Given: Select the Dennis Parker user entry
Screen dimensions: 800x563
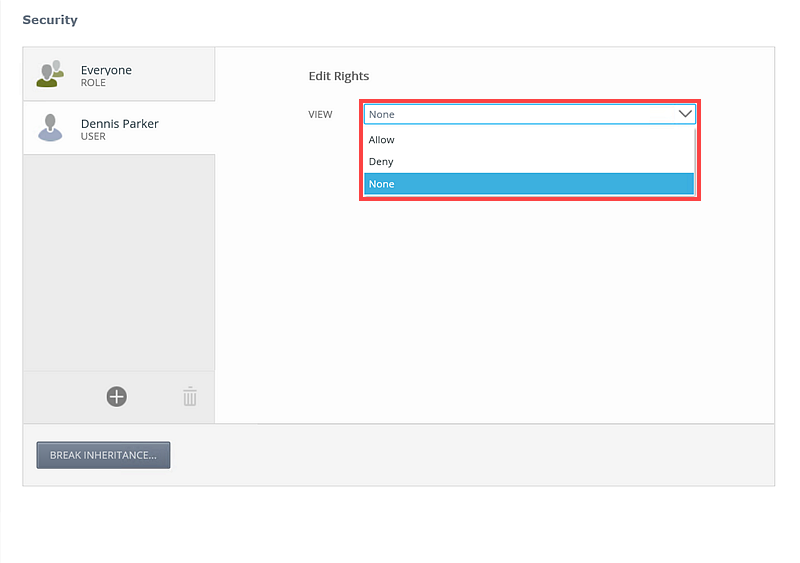Looking at the screenshot, I should (x=119, y=128).
